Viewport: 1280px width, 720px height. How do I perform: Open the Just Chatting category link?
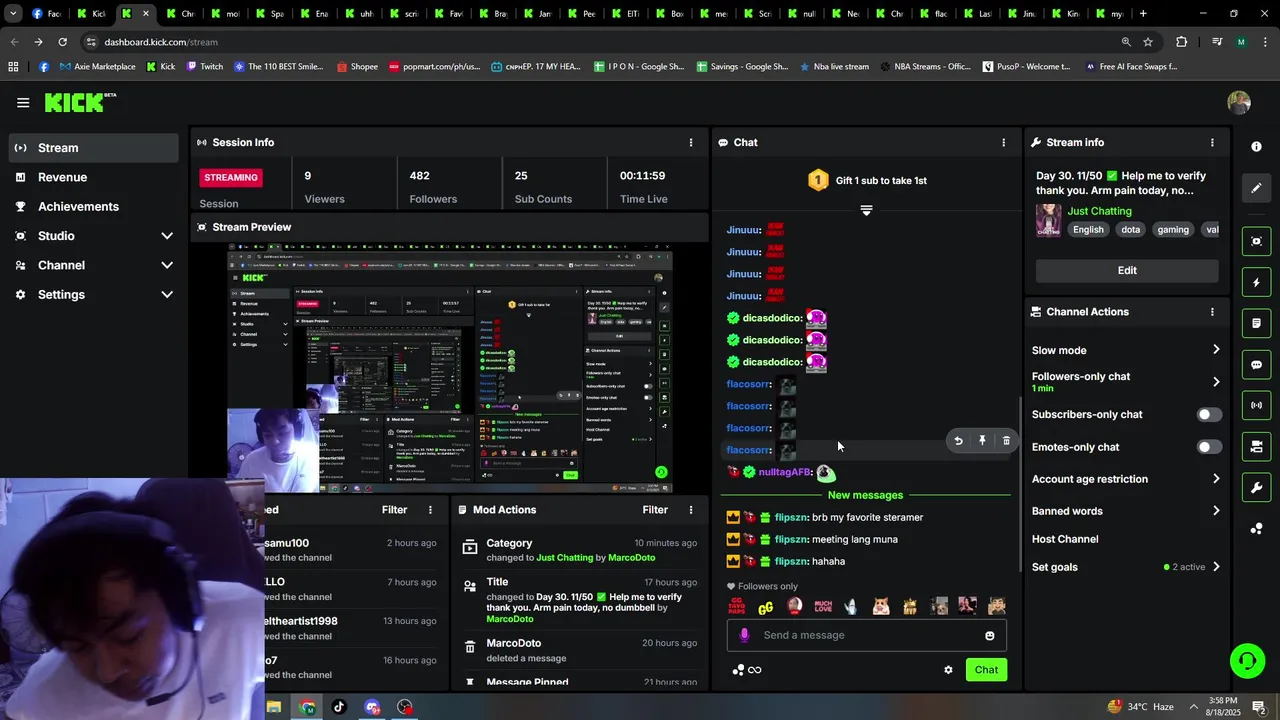1100,211
